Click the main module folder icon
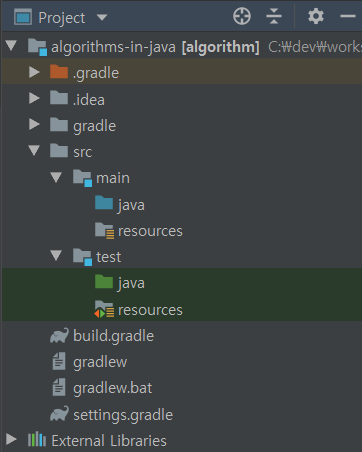The image size is (362, 452). 82,178
